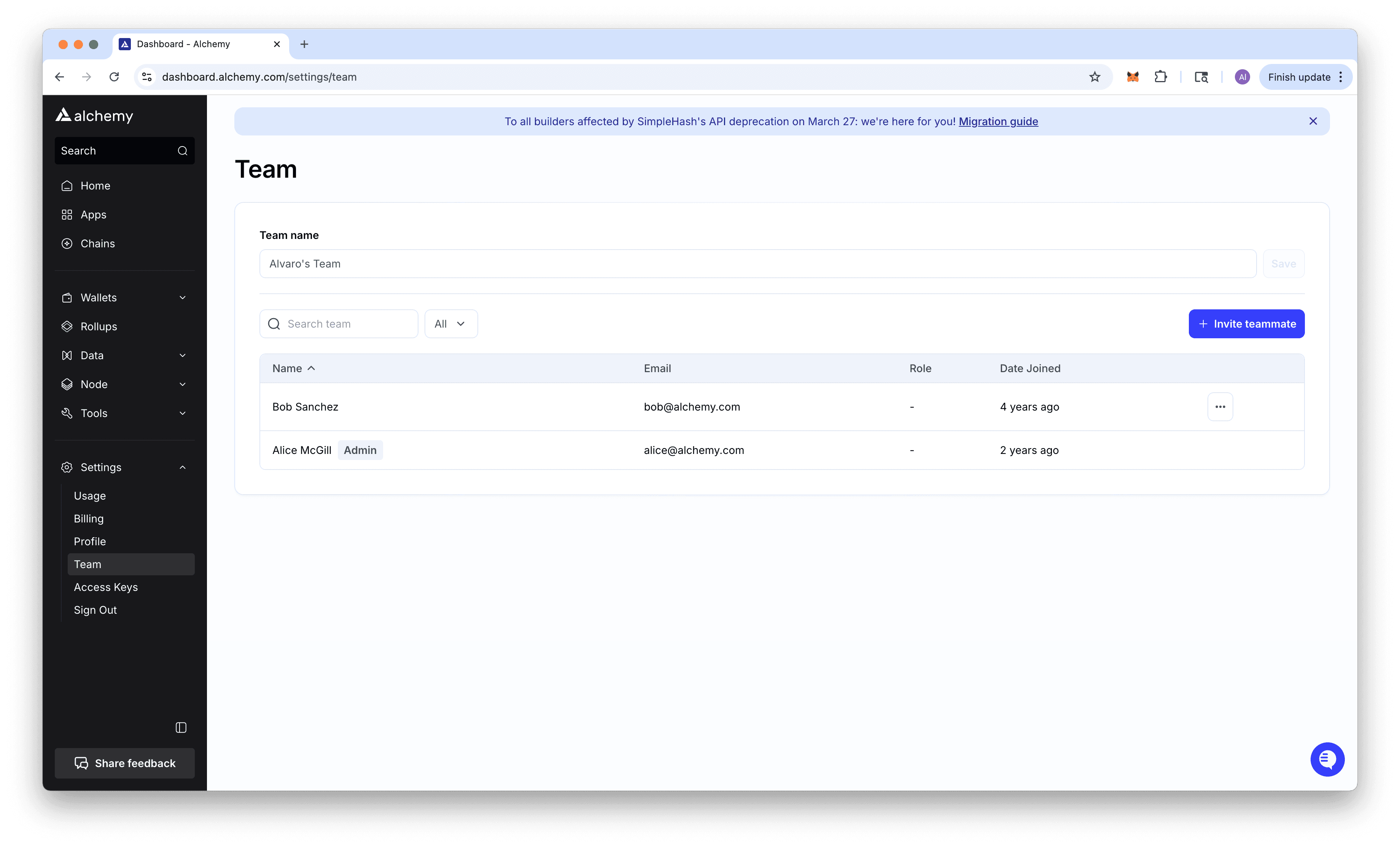Click the MetaMask fox extension icon
This screenshot has width=1400, height=847.
pos(1133,77)
